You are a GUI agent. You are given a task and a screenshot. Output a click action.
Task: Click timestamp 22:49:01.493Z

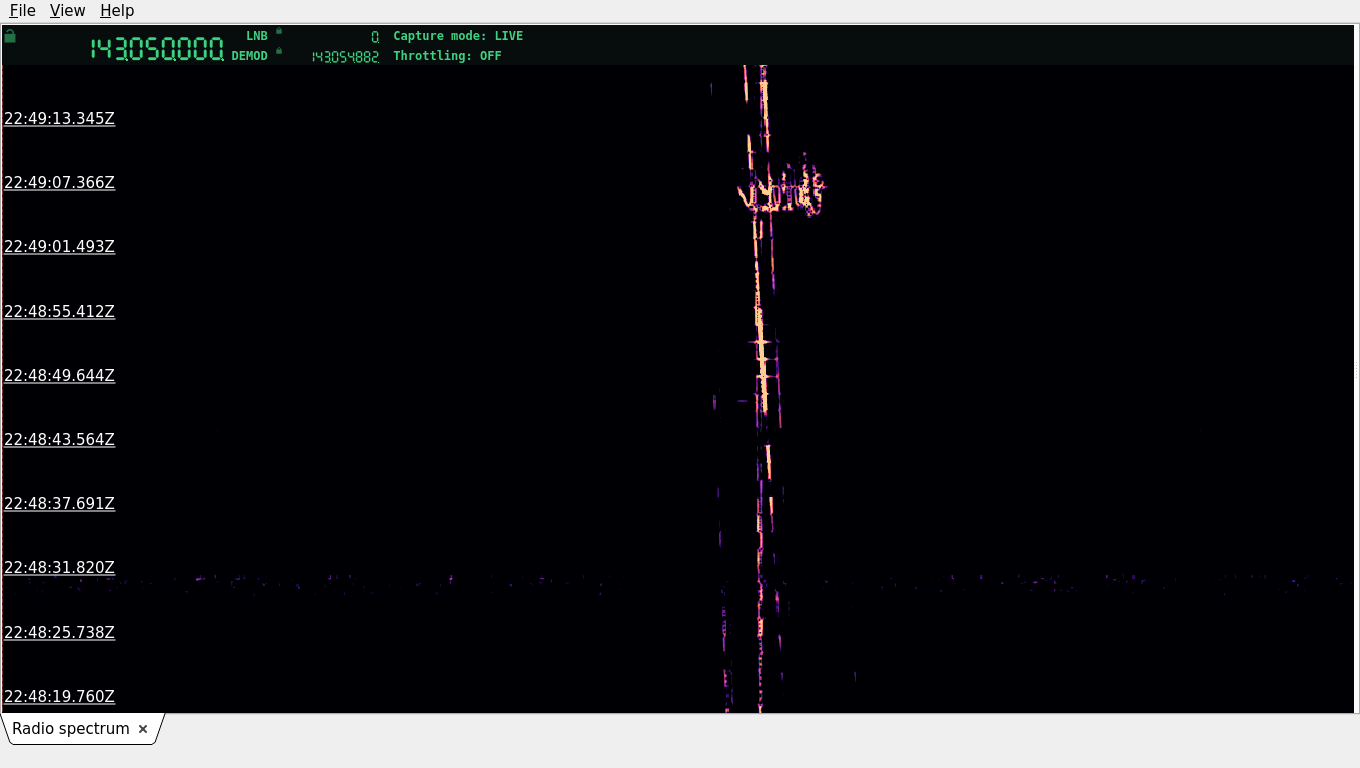click(59, 246)
